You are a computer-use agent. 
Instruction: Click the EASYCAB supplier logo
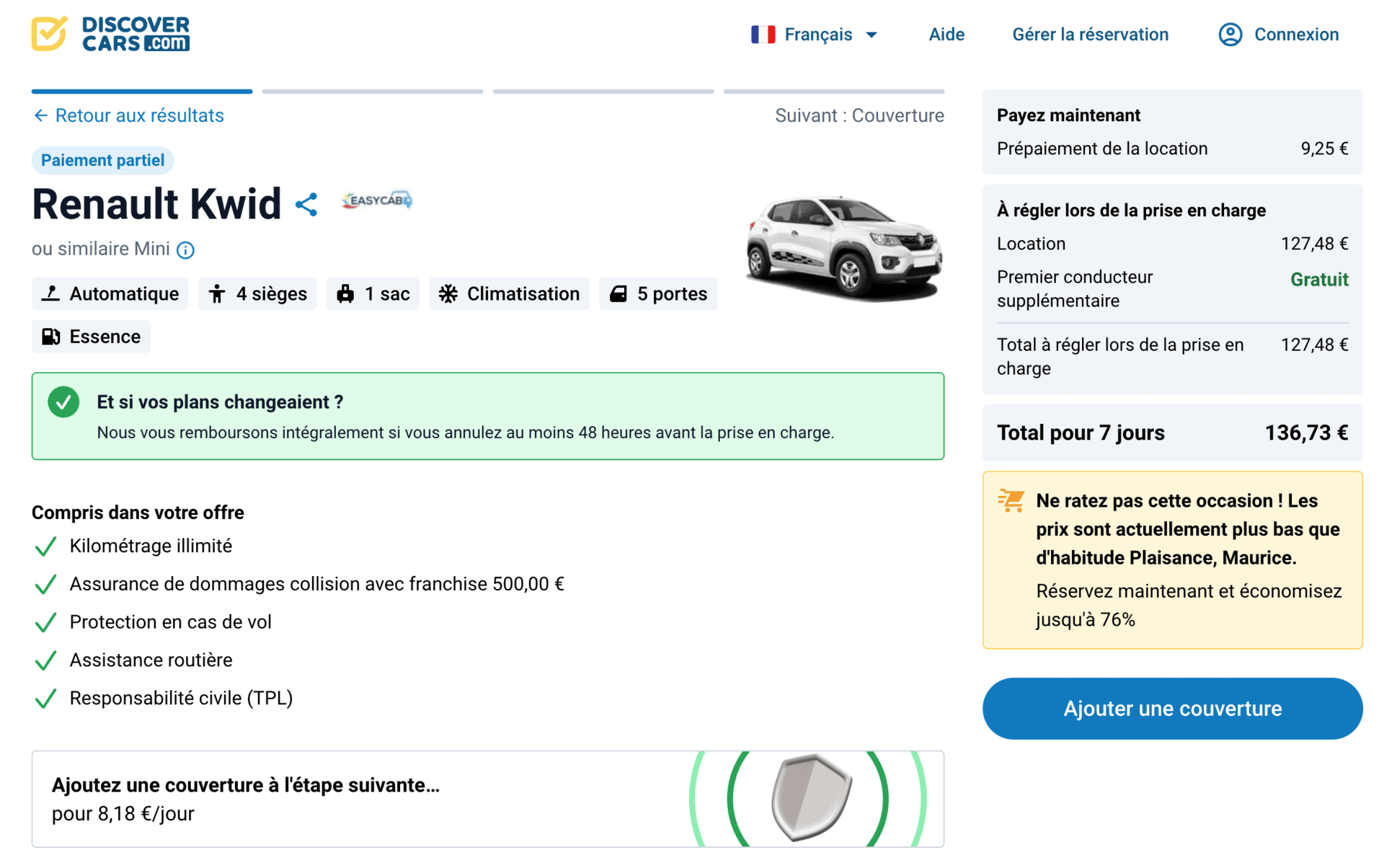[376, 201]
